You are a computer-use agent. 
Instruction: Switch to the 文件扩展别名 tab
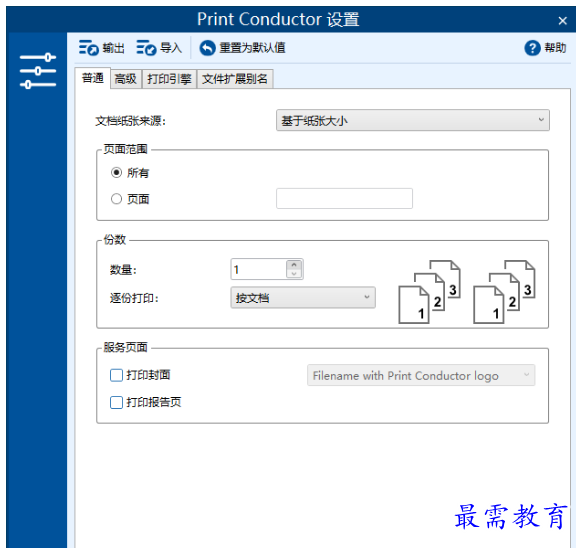(235, 79)
